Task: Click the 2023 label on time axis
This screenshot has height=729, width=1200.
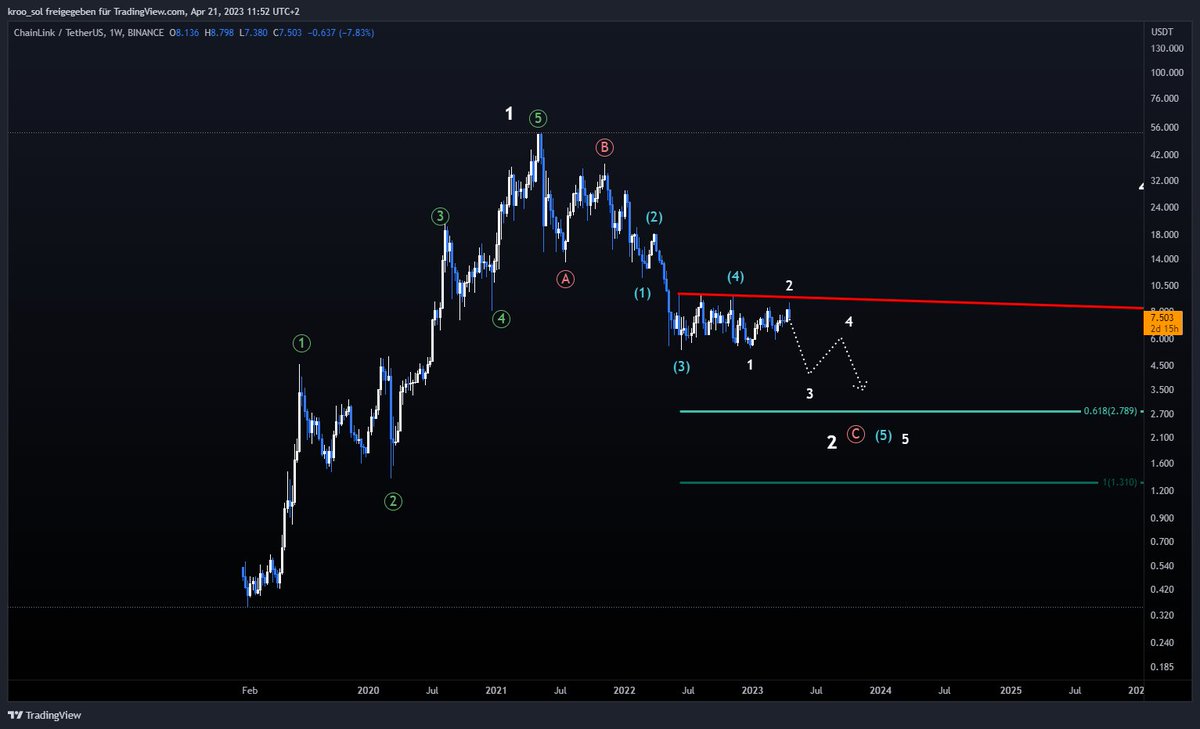Action: pyautogui.click(x=752, y=690)
